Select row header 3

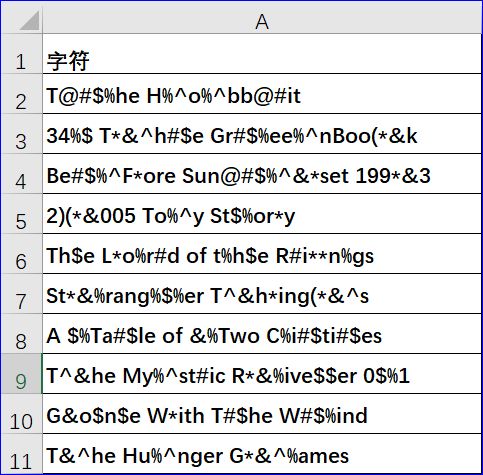click(22, 134)
